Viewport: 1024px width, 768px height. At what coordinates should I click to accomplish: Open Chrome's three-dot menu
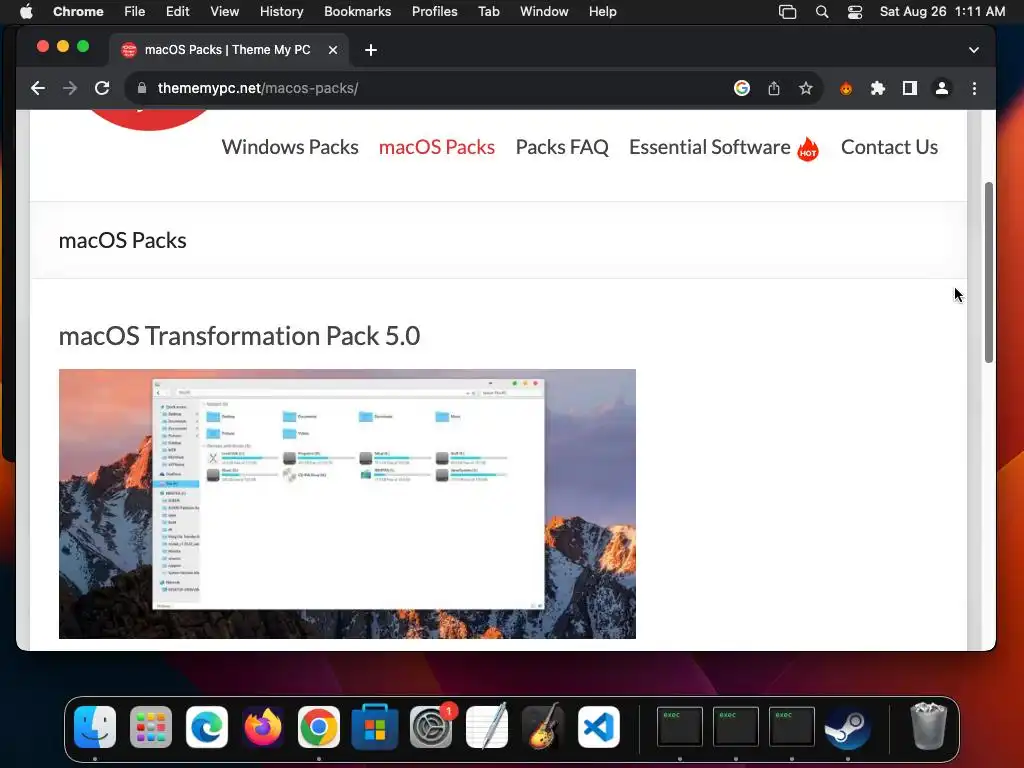(974, 88)
